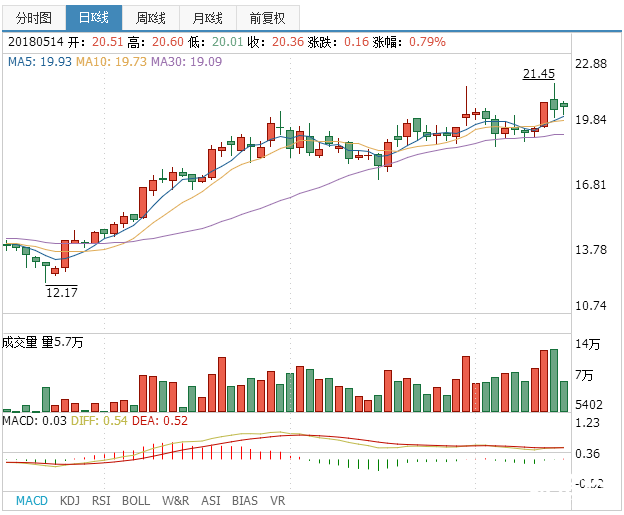Click the 16.81 price axis label
624x515 pixels.
[591, 185]
